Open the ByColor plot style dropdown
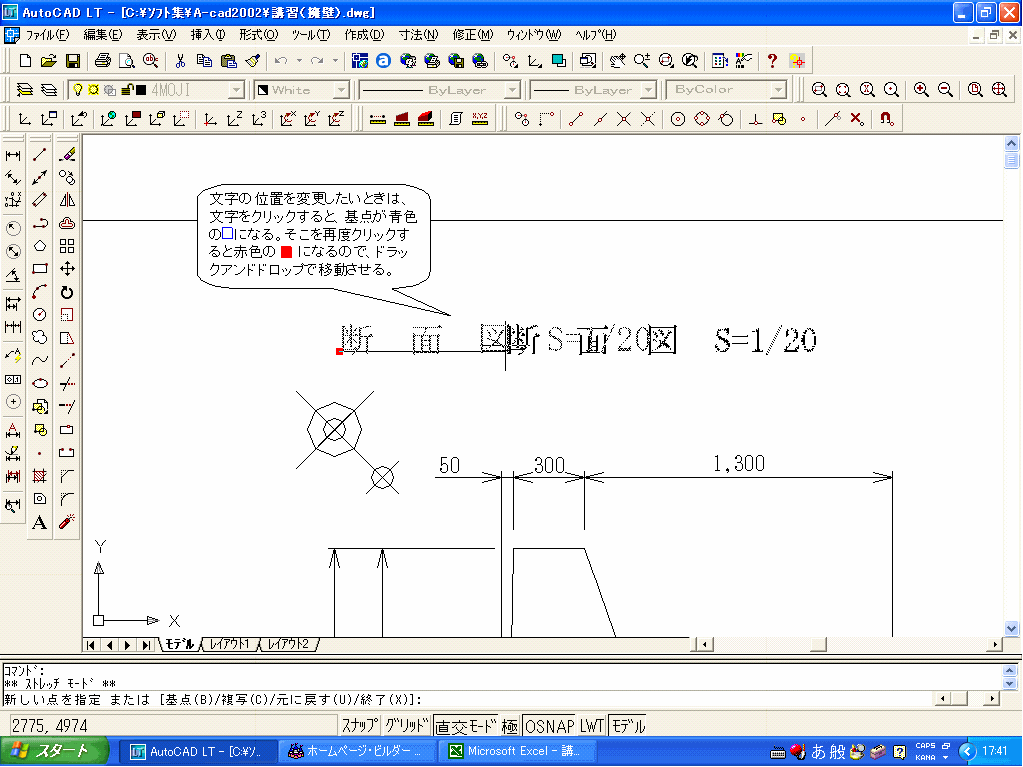The height and width of the screenshot is (767, 1023). point(778,89)
